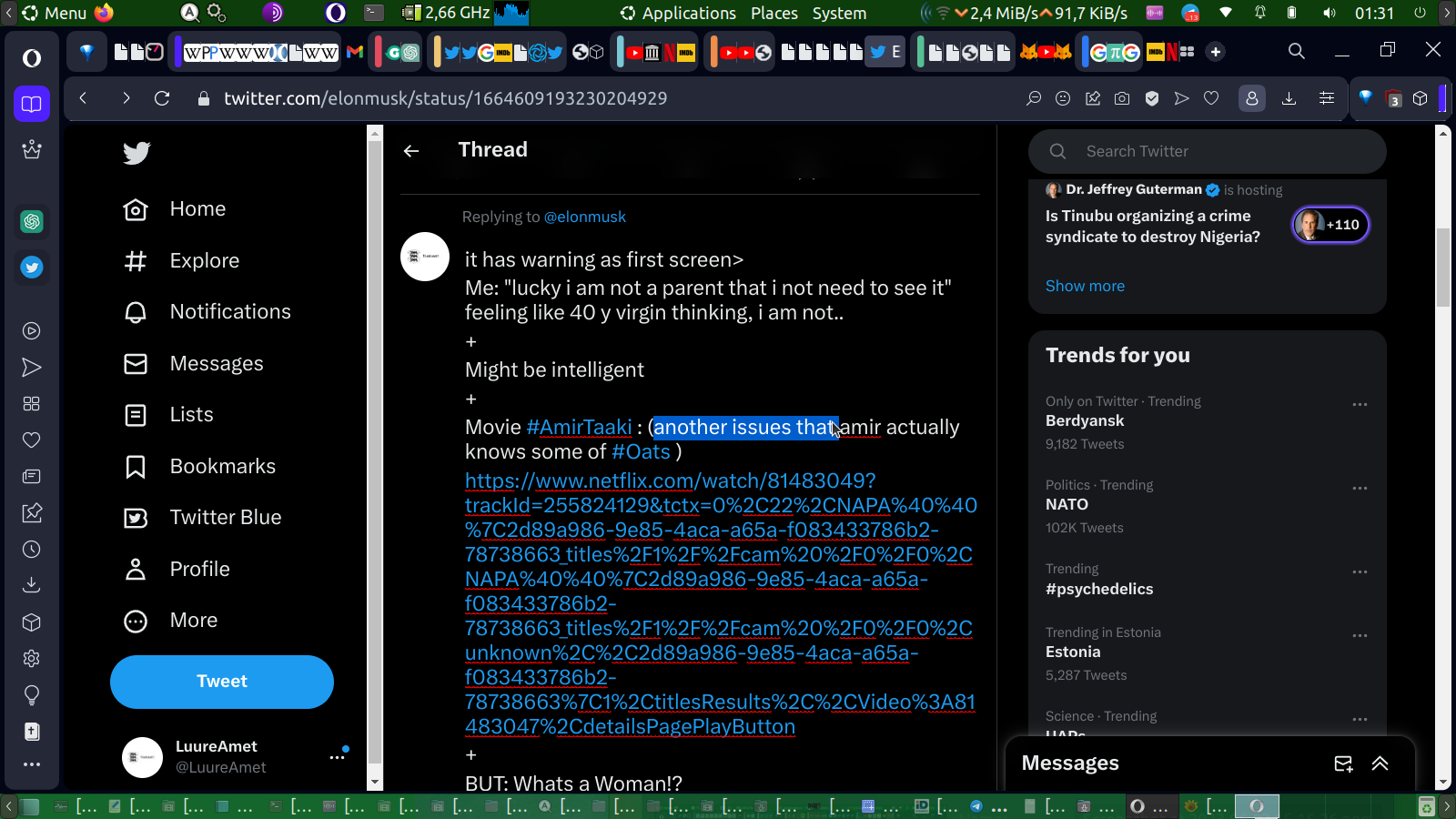Viewport: 1456px width, 819px height.
Task: Open browser downloads from the toolbar
Action: click(x=1289, y=98)
